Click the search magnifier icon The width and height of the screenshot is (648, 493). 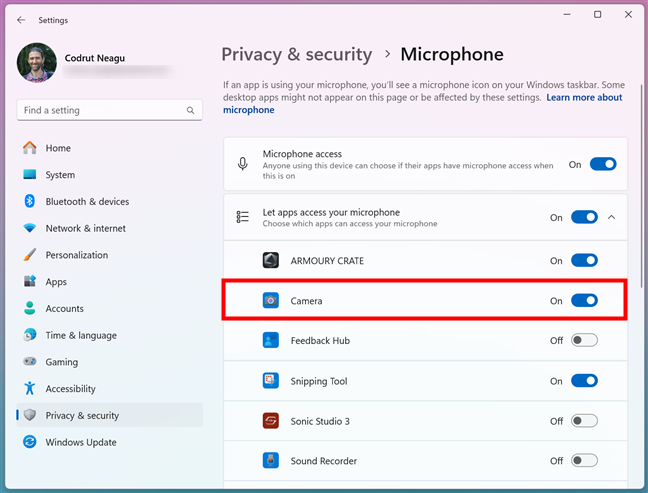(x=190, y=110)
